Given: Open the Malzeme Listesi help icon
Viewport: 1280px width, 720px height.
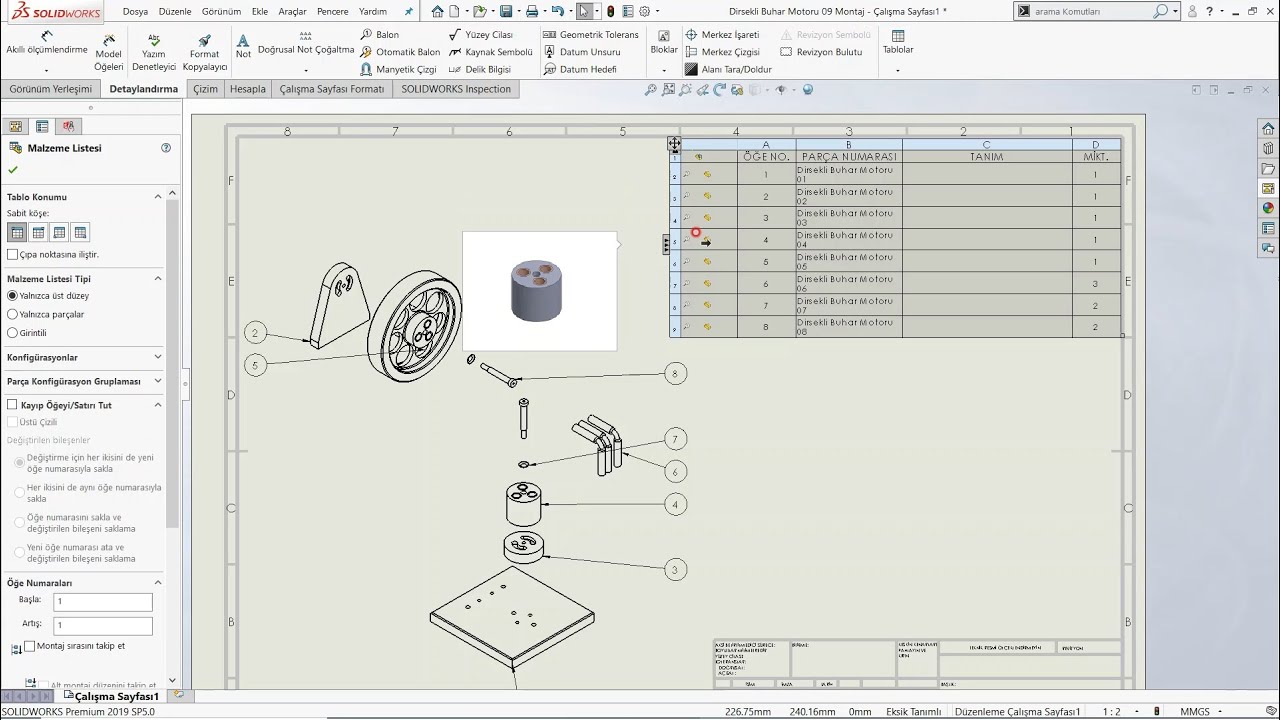Looking at the screenshot, I should tap(166, 148).
